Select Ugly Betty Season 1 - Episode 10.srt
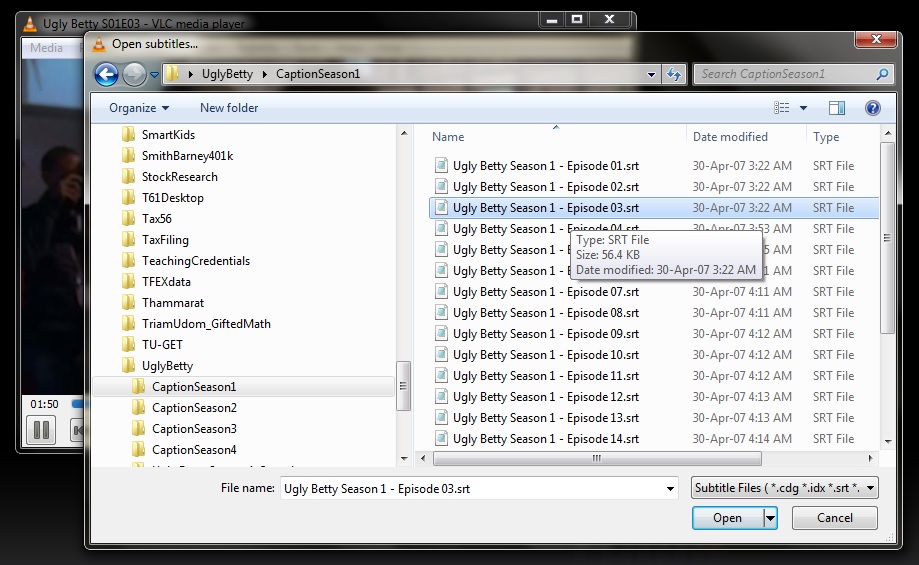Image resolution: width=919 pixels, height=565 pixels. pyautogui.click(x=546, y=355)
